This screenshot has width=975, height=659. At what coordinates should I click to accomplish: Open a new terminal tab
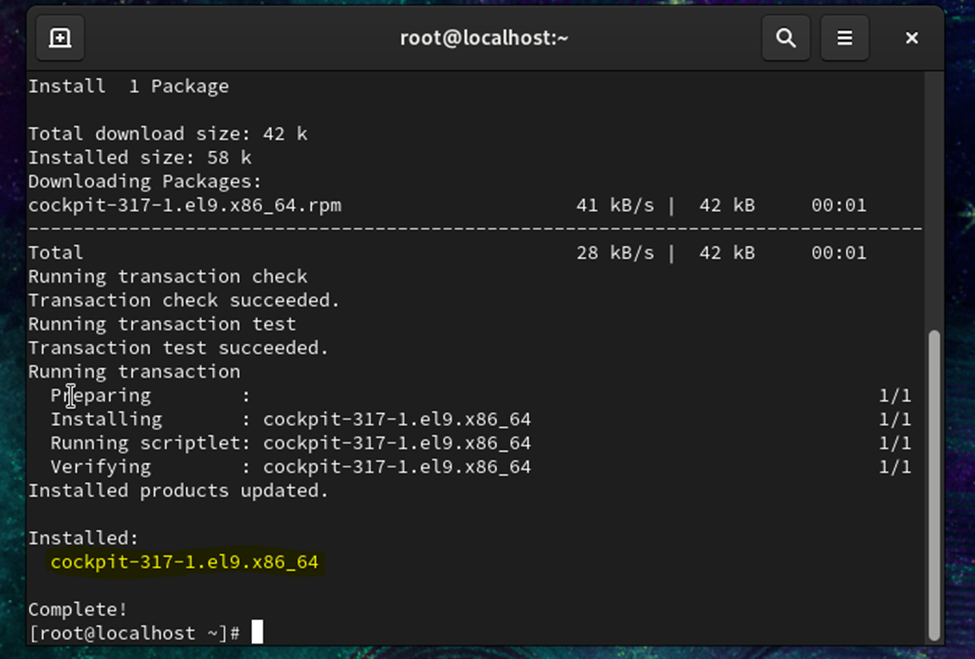[60, 38]
